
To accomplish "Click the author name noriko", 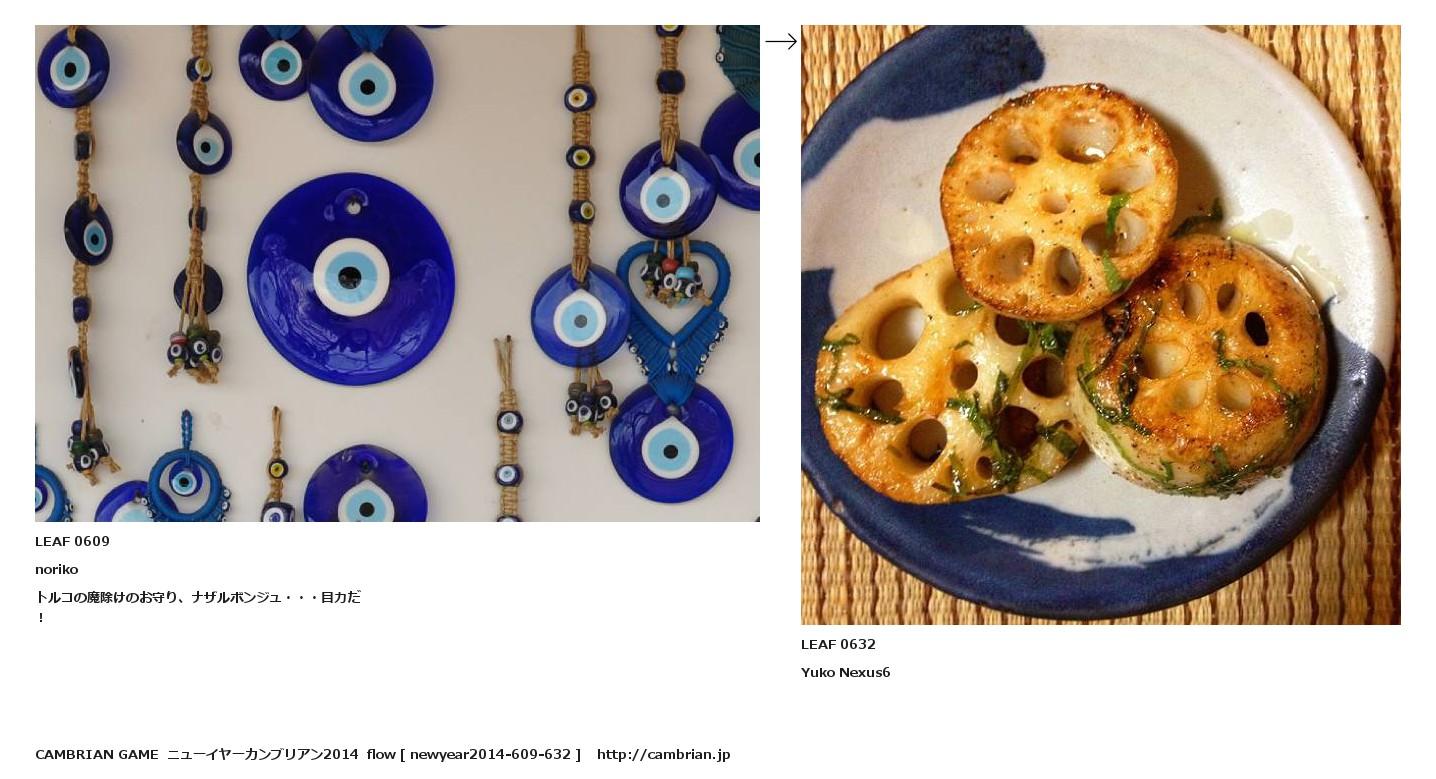I will (x=56, y=569).
